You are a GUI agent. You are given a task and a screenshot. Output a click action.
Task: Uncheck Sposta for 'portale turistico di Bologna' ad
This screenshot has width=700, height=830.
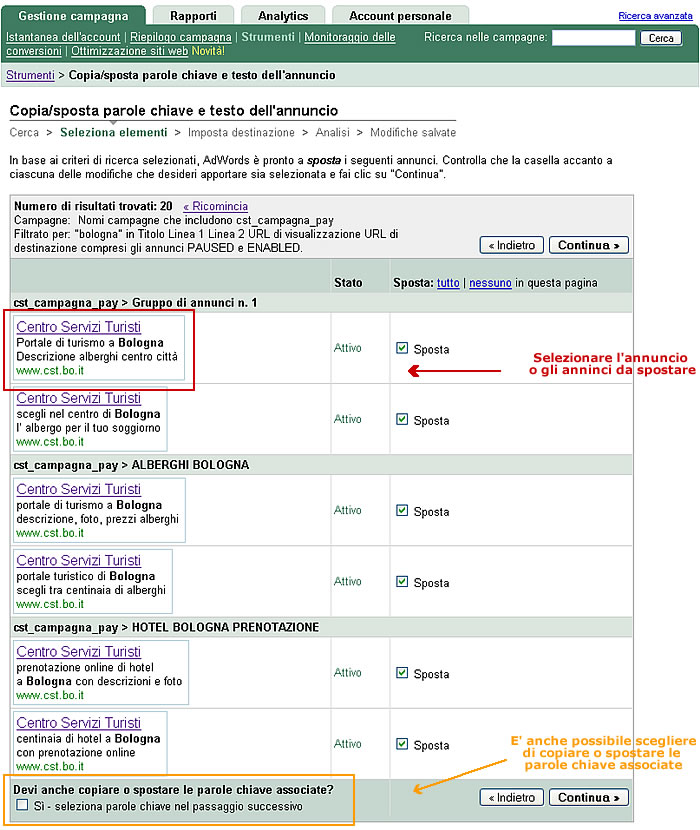pos(402,581)
